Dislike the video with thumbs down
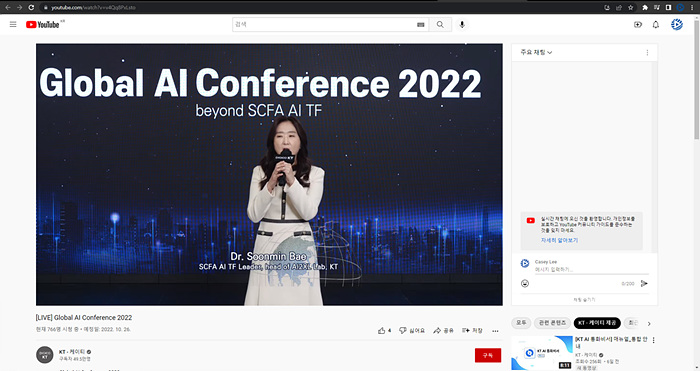 click(412, 331)
